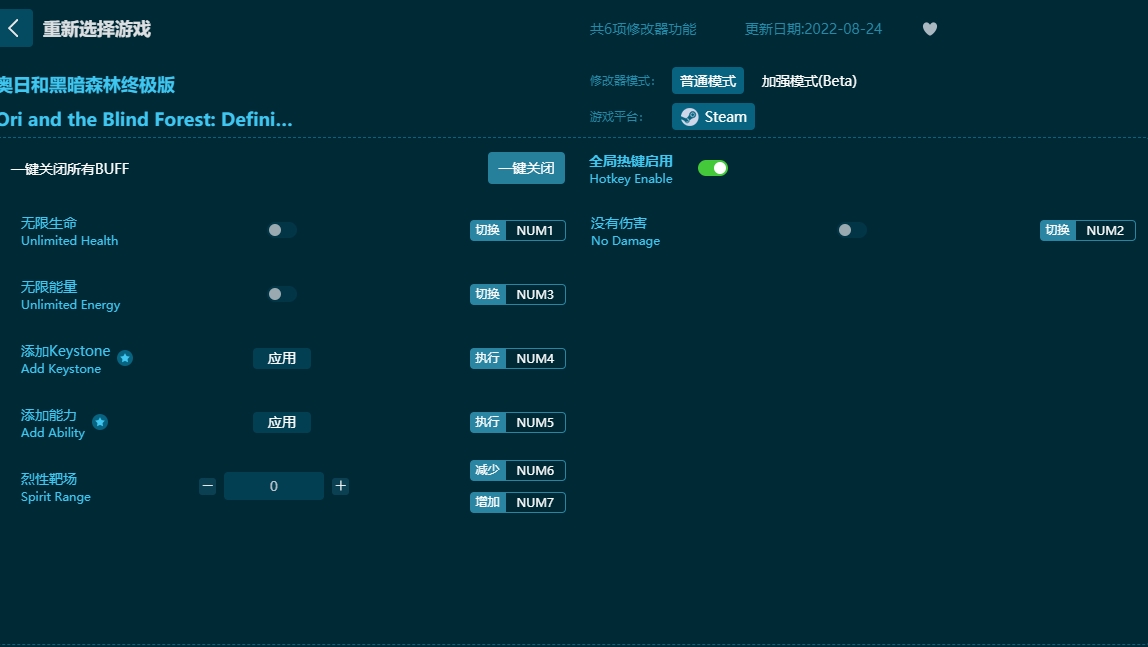The height and width of the screenshot is (647, 1148).
Task: Click 一键关闭所有BUFF label
Action: [70, 169]
